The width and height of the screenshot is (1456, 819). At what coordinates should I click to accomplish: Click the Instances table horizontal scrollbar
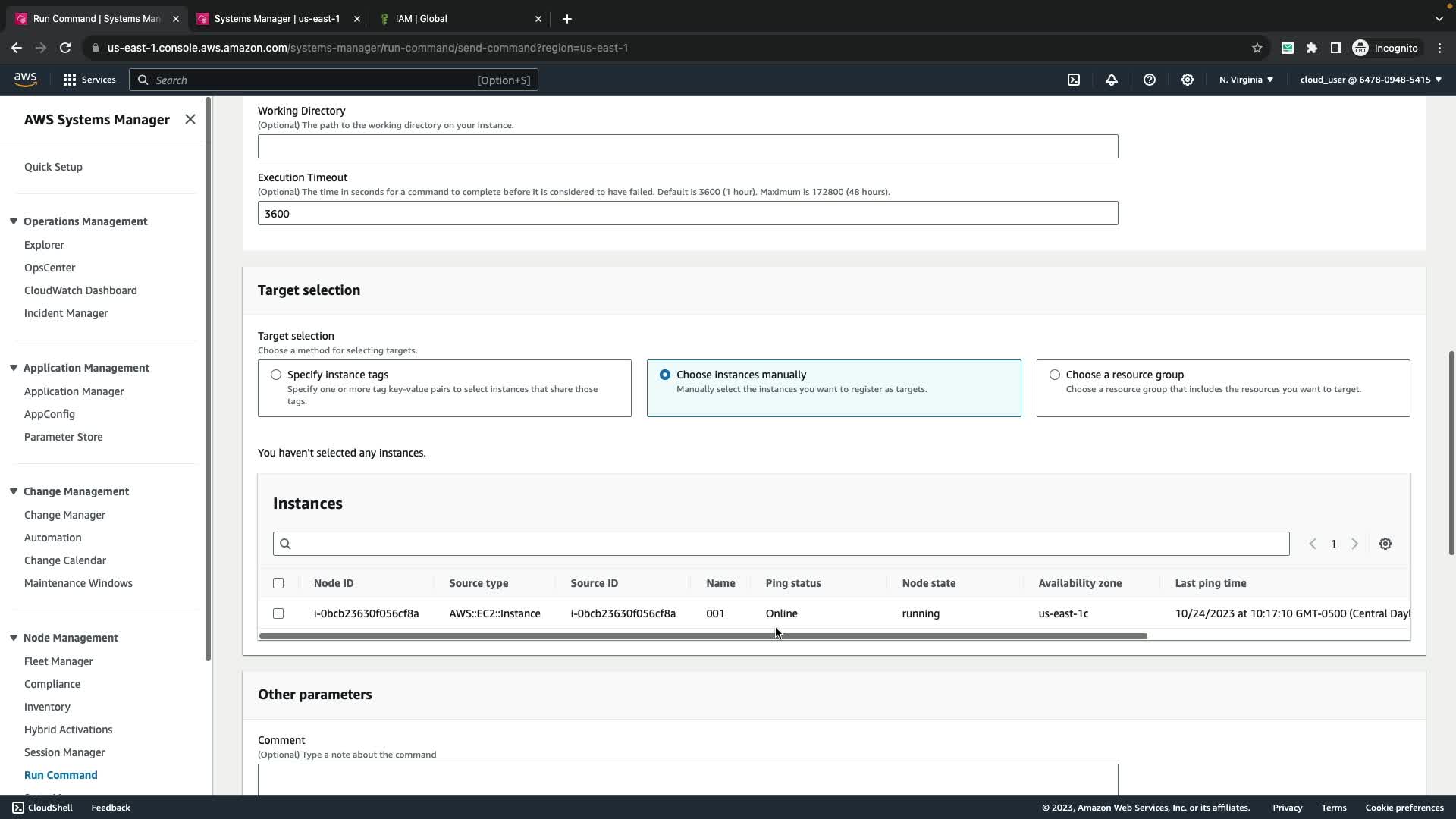[x=703, y=635]
